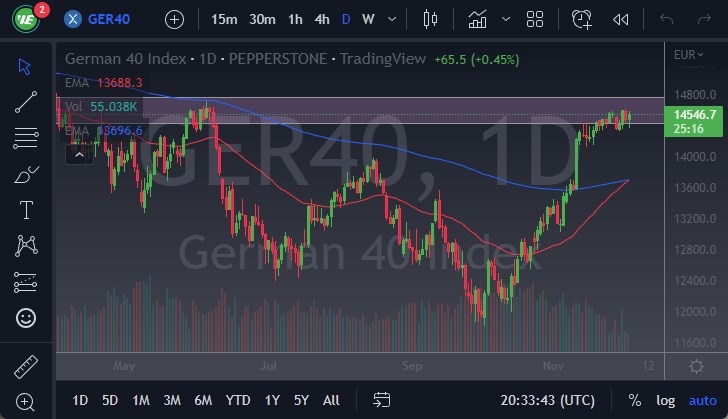The width and height of the screenshot is (728, 419).
Task: Switch to 1h timeframe
Action: coord(295,20)
